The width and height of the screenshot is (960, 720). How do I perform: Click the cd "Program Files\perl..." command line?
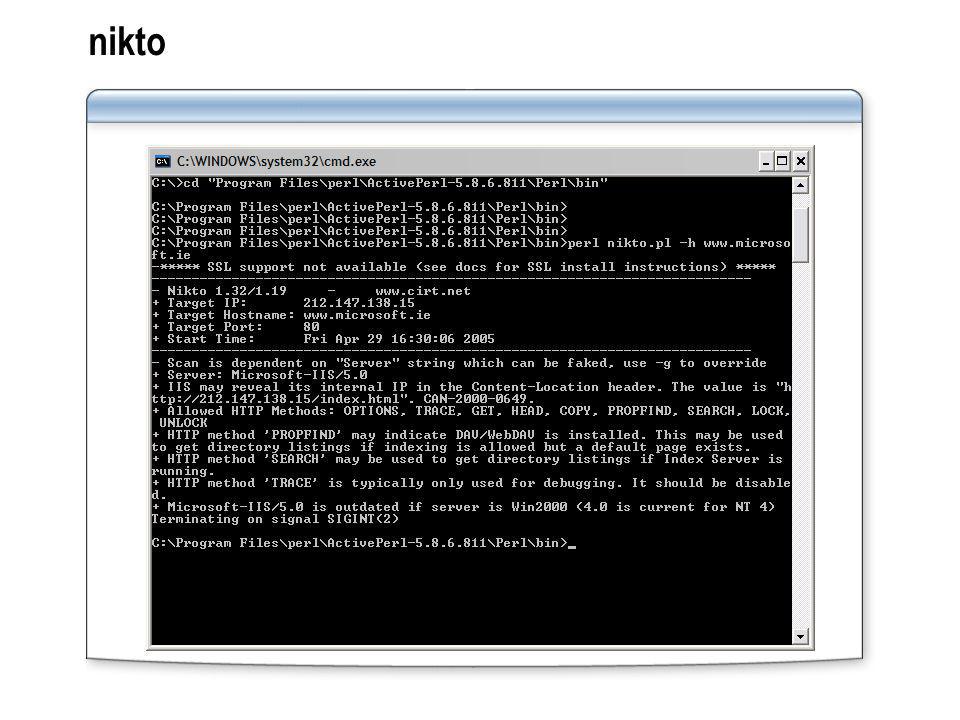380,183
